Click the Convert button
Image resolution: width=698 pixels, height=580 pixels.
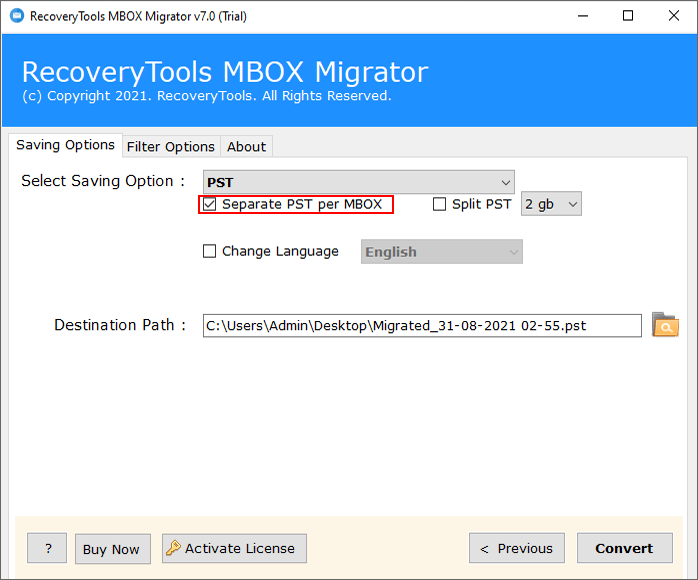pyautogui.click(x=625, y=548)
